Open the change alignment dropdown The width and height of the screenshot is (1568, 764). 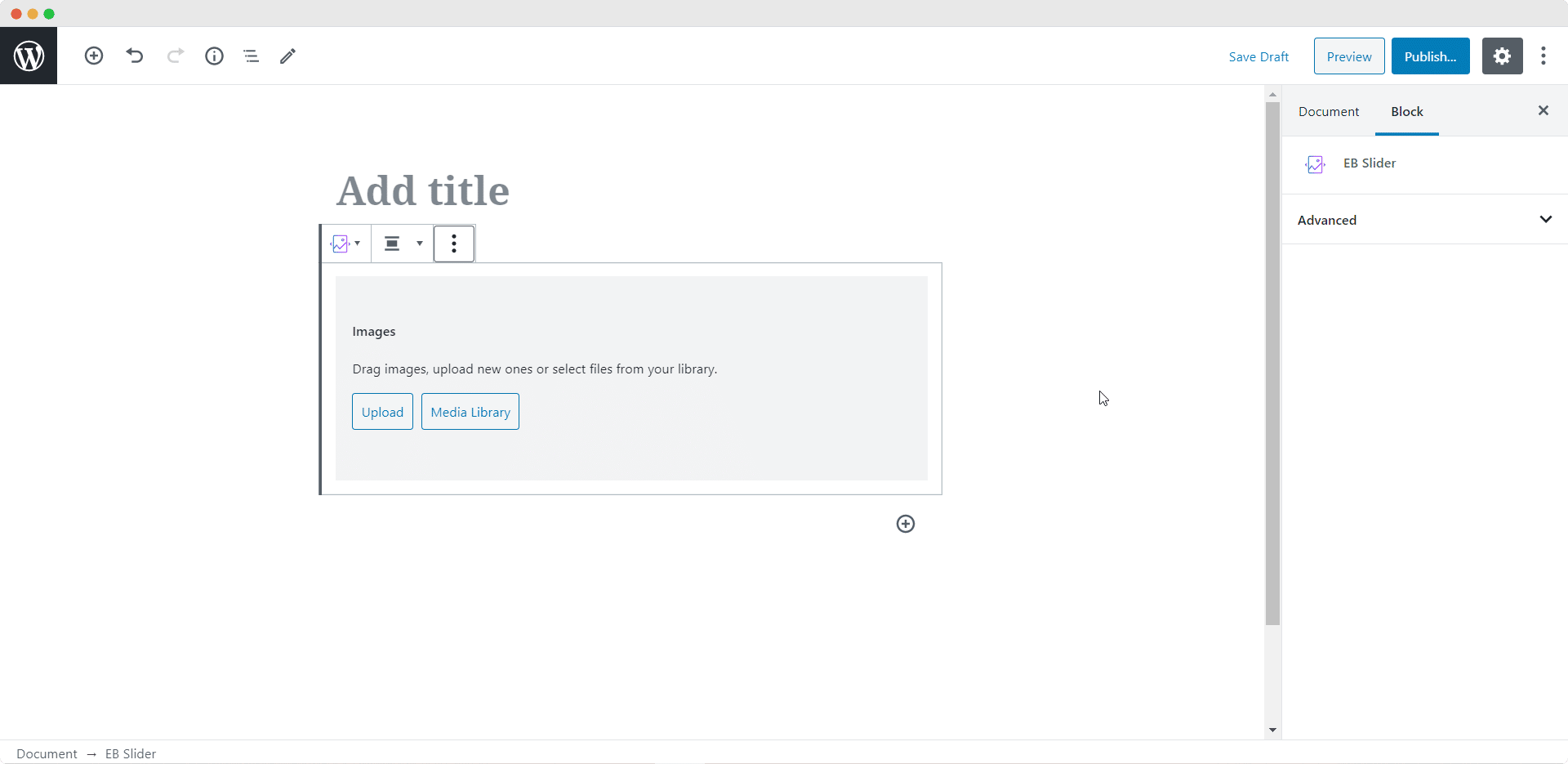(x=403, y=243)
